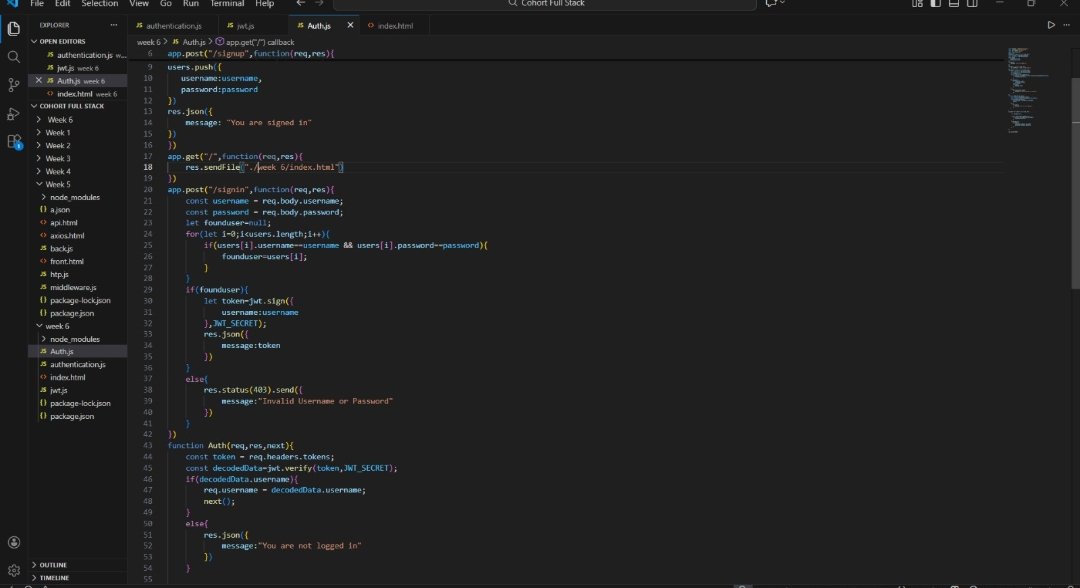Screen dimensions: 1080x588
Task: Expand the Week 2 folder
Action: pos(57,145)
